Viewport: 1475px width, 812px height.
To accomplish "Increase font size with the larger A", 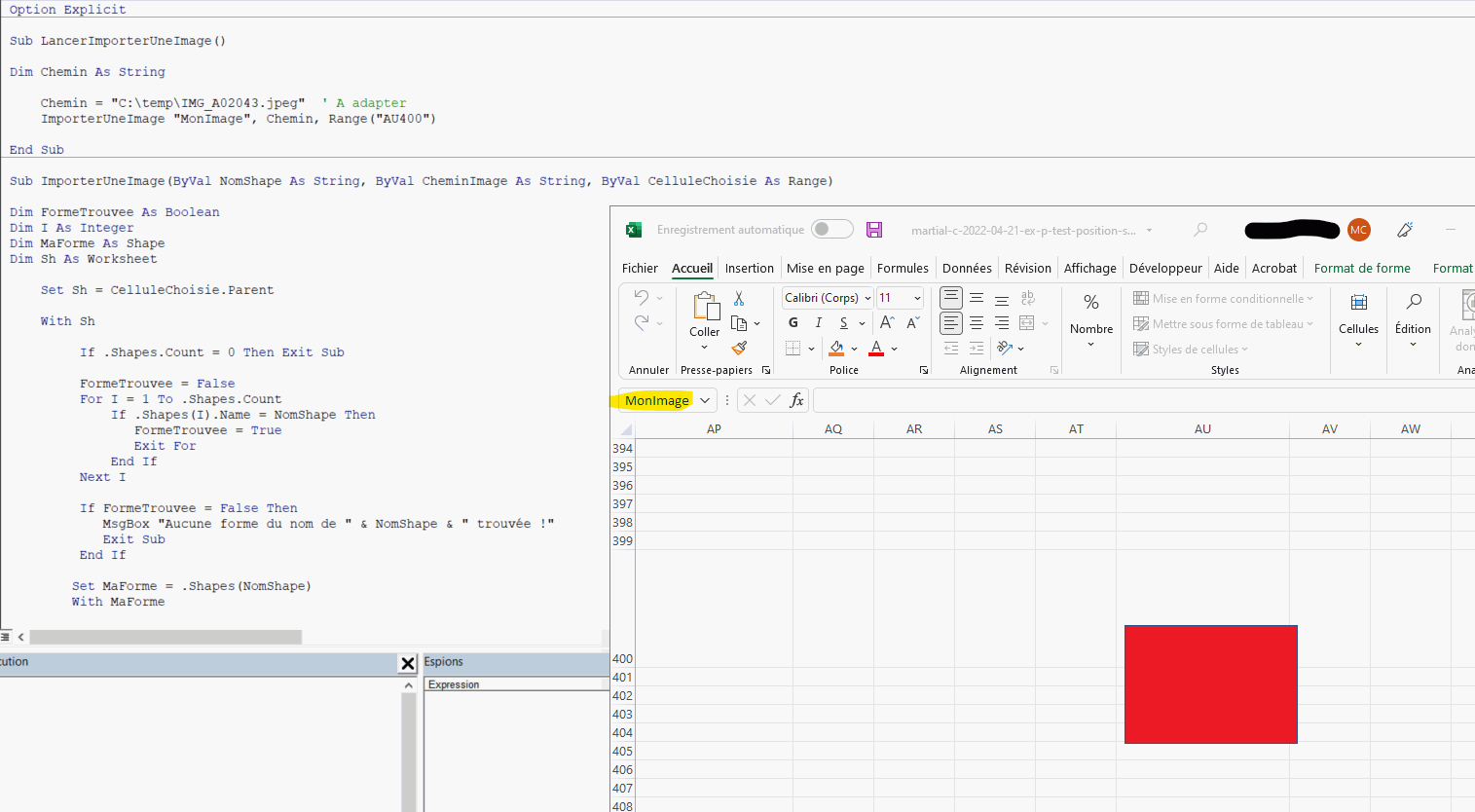I will click(887, 322).
